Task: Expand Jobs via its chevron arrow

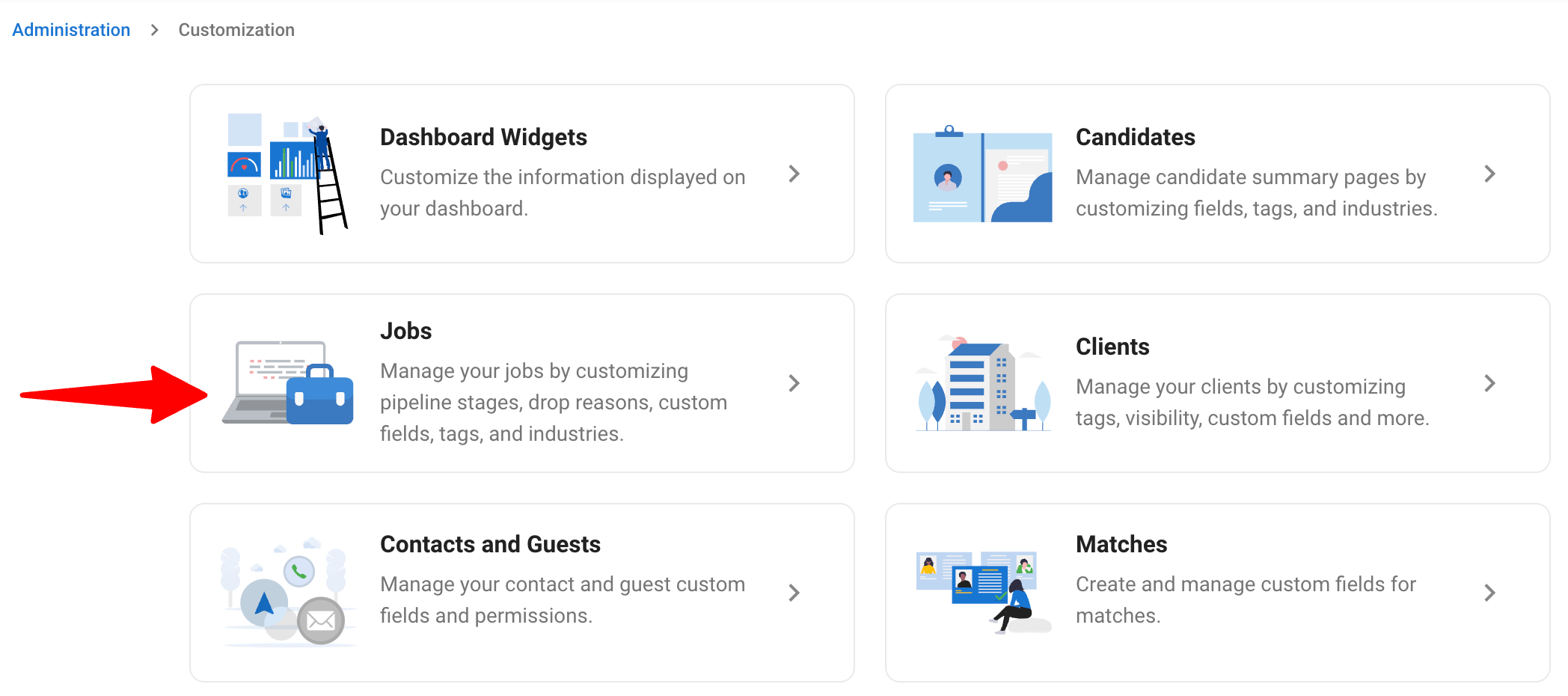Action: click(794, 383)
